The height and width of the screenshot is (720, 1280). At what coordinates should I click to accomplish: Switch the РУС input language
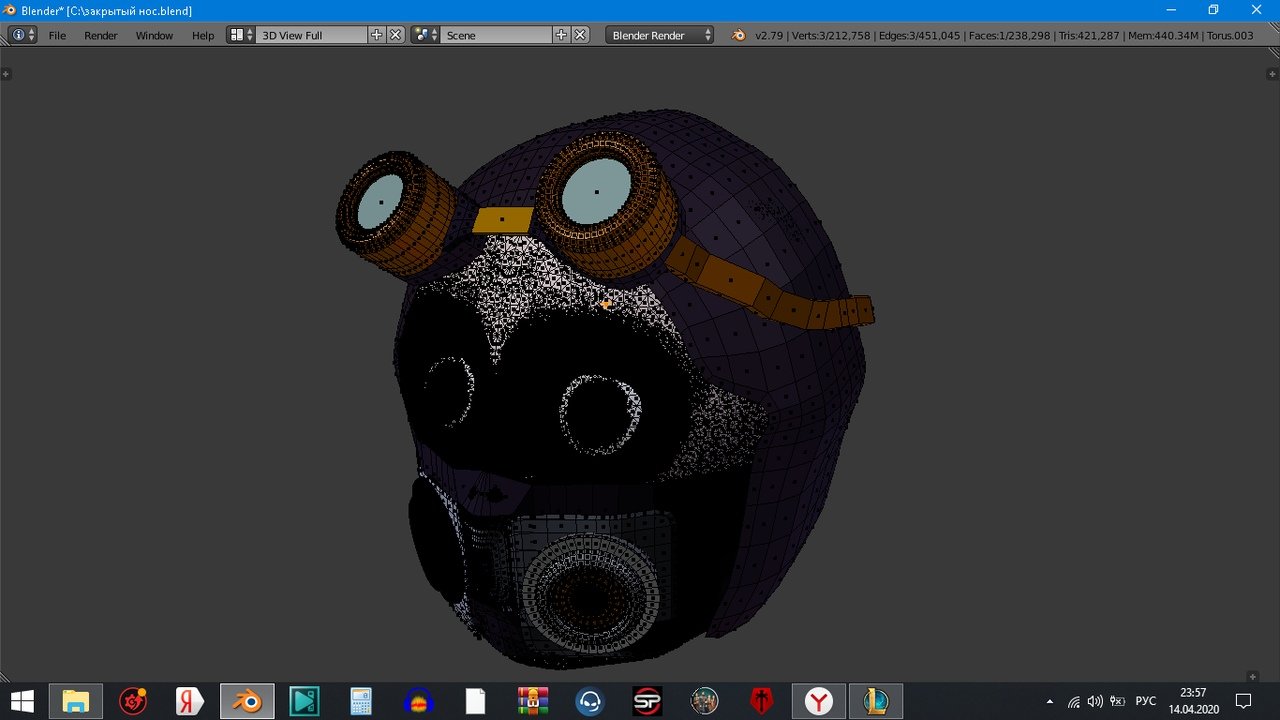[x=1146, y=701]
